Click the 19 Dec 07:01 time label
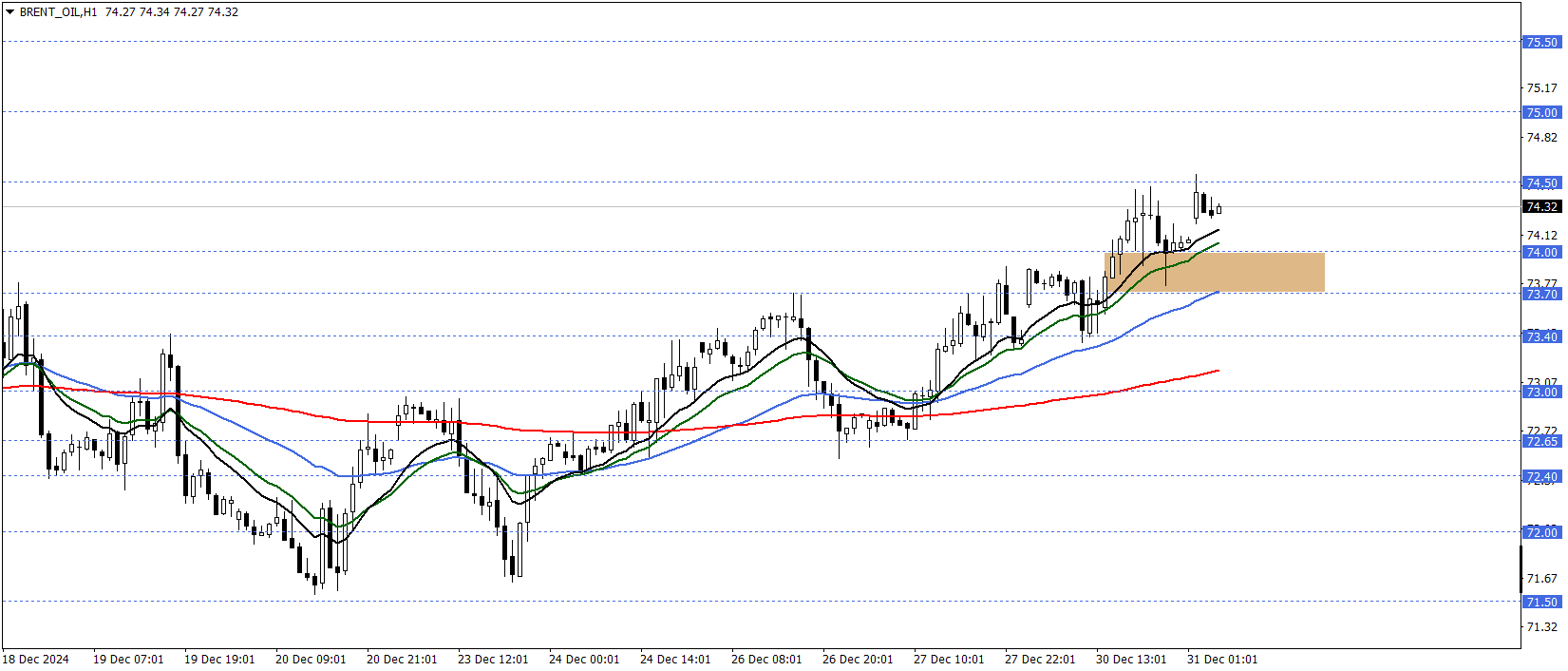 click(x=128, y=659)
